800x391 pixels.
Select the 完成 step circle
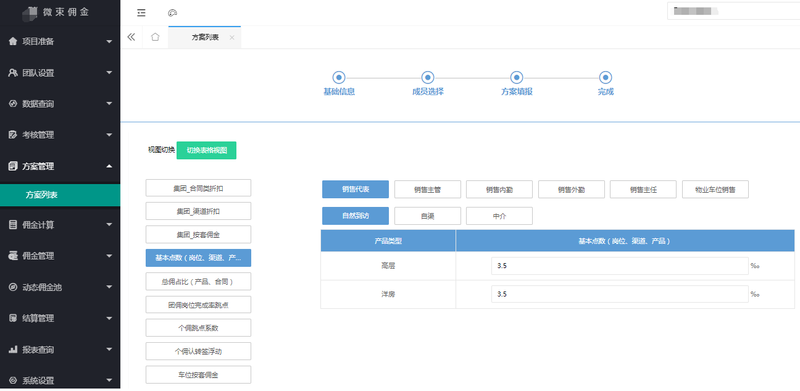coord(605,78)
